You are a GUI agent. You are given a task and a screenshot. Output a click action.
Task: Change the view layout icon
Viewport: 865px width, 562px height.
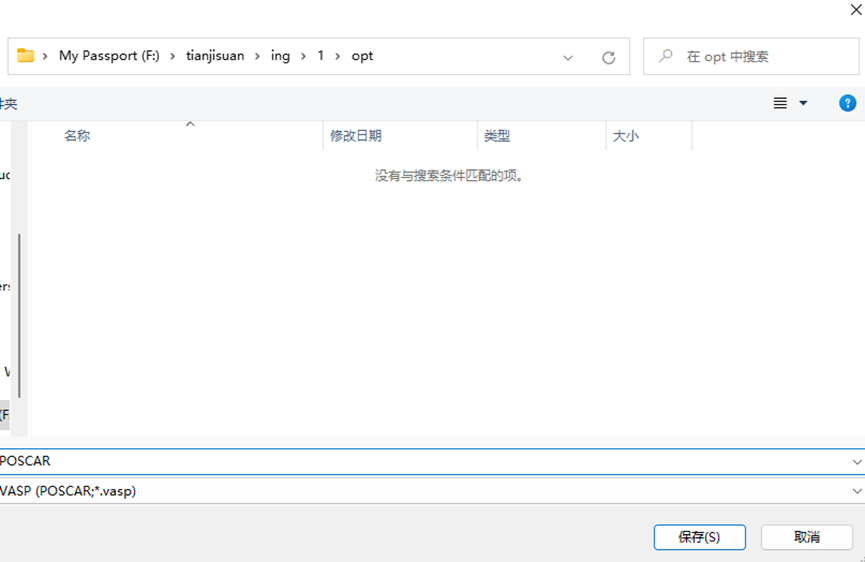tap(780, 103)
